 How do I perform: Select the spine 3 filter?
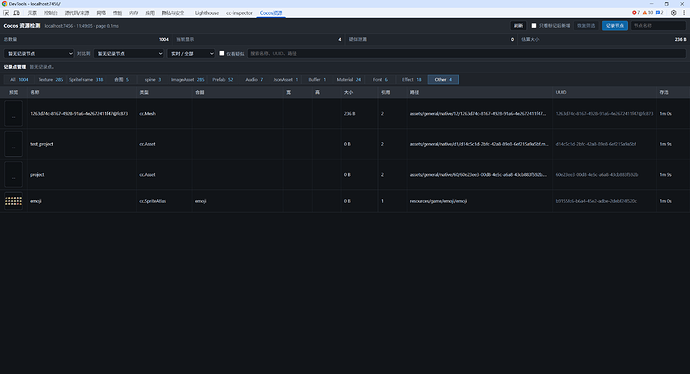153,80
